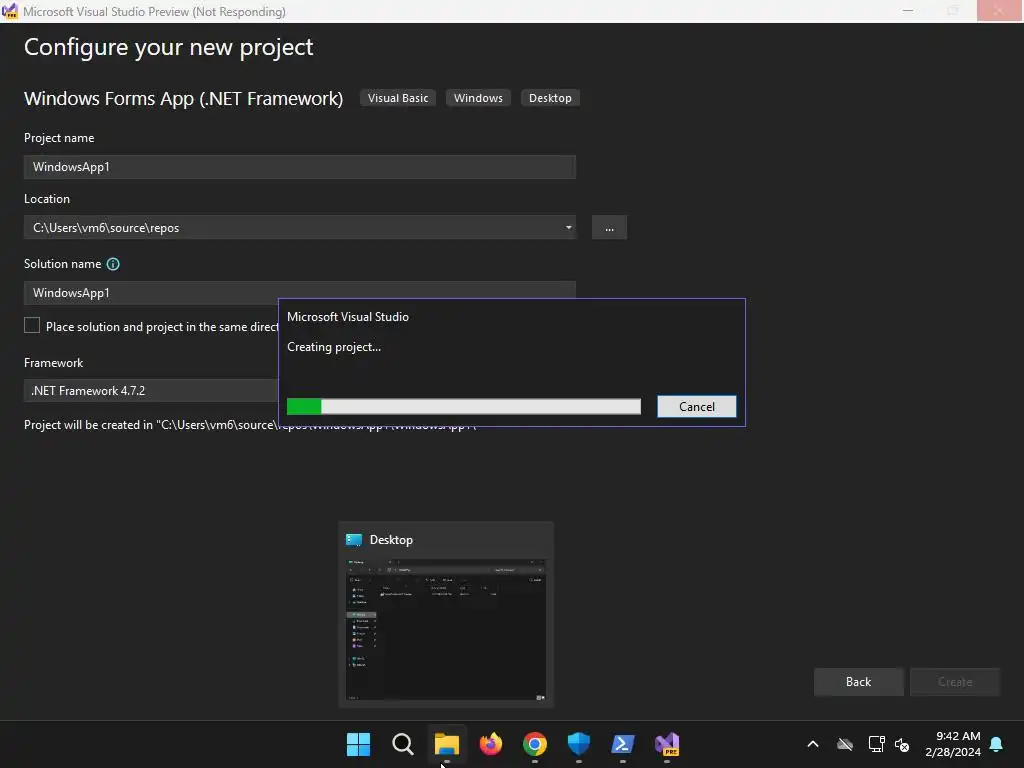Open the notification bell

pos(997,744)
